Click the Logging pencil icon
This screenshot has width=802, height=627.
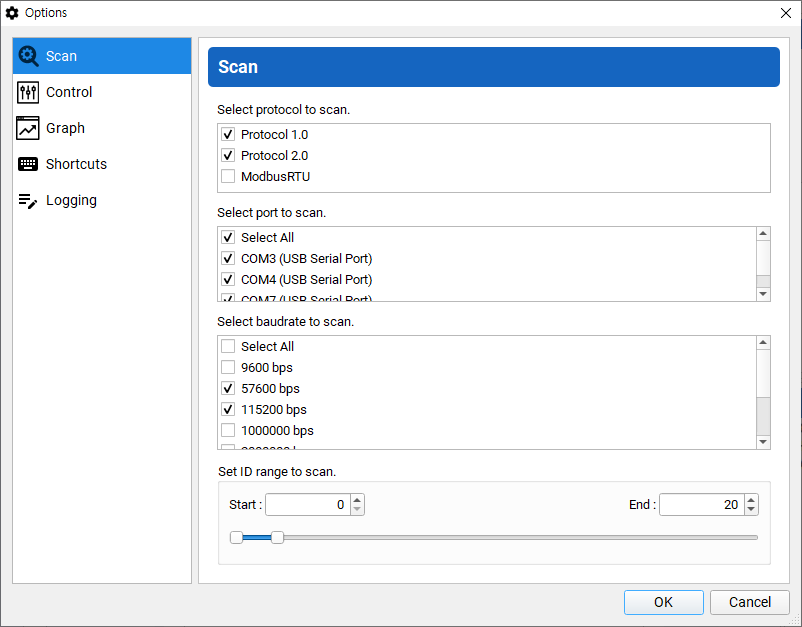(28, 200)
